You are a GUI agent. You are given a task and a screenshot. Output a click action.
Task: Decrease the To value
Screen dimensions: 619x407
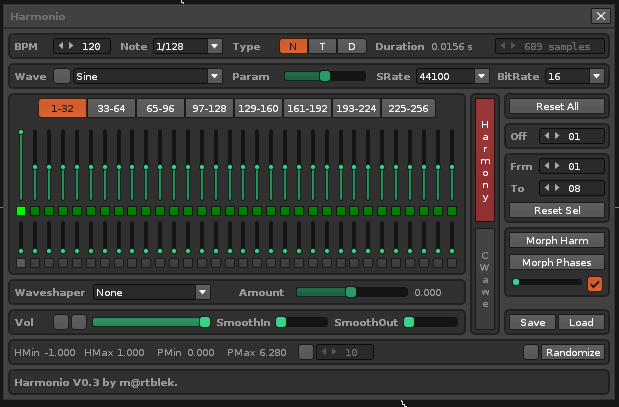547,188
